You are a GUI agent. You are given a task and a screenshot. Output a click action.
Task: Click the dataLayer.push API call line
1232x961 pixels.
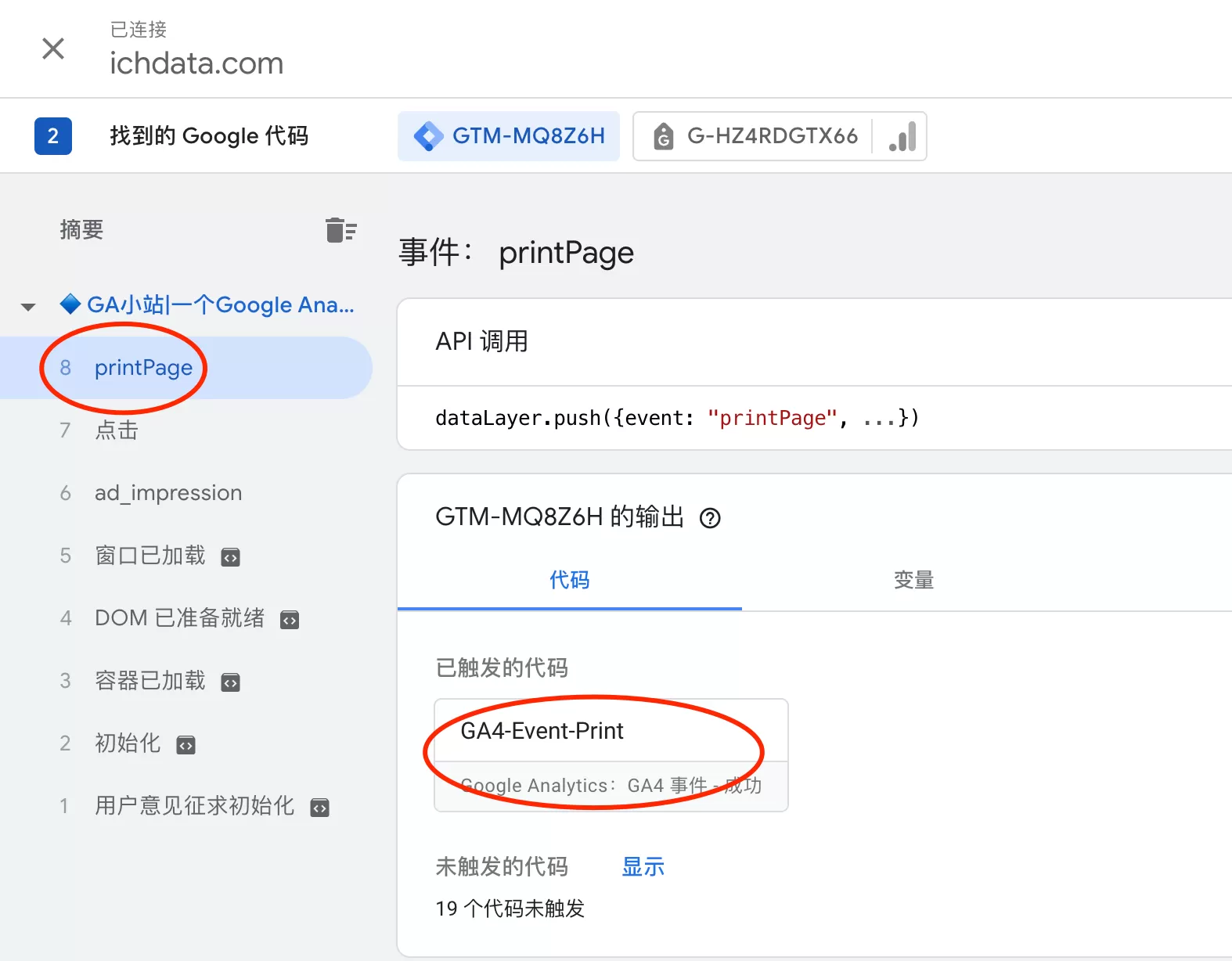[677, 418]
